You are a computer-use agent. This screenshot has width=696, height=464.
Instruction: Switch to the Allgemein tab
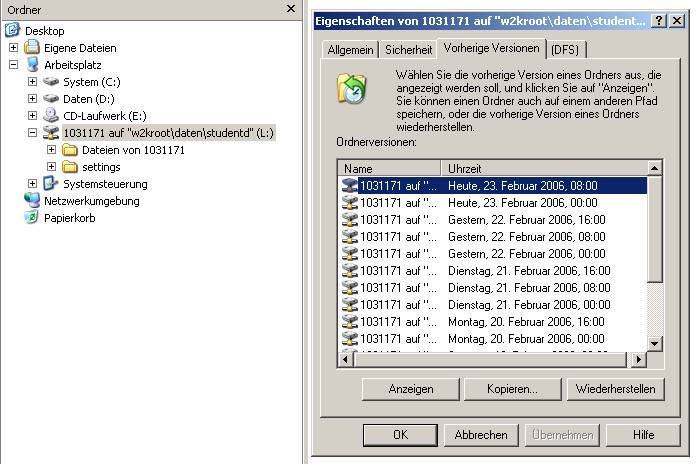tap(349, 49)
